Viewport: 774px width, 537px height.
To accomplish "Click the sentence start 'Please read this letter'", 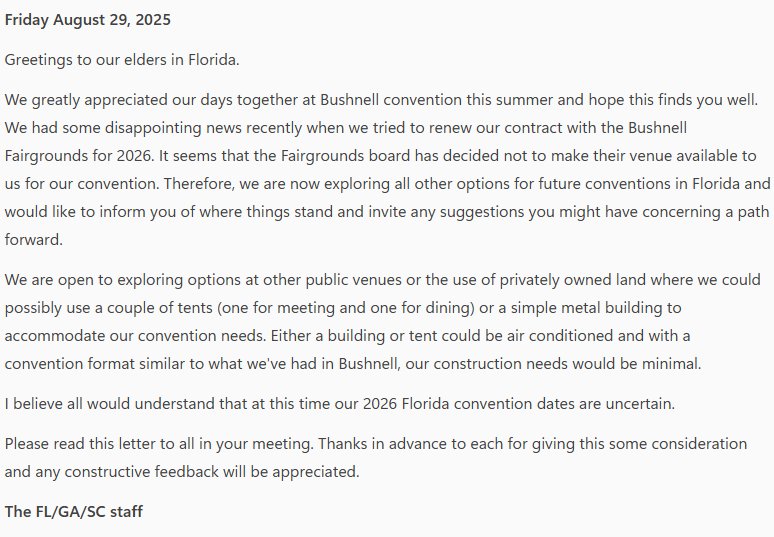I will coord(86,443).
